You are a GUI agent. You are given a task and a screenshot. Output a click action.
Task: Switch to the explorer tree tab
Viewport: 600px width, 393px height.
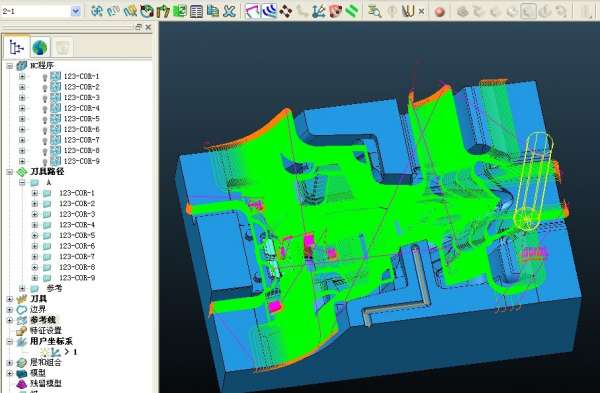pyautogui.click(x=16, y=47)
